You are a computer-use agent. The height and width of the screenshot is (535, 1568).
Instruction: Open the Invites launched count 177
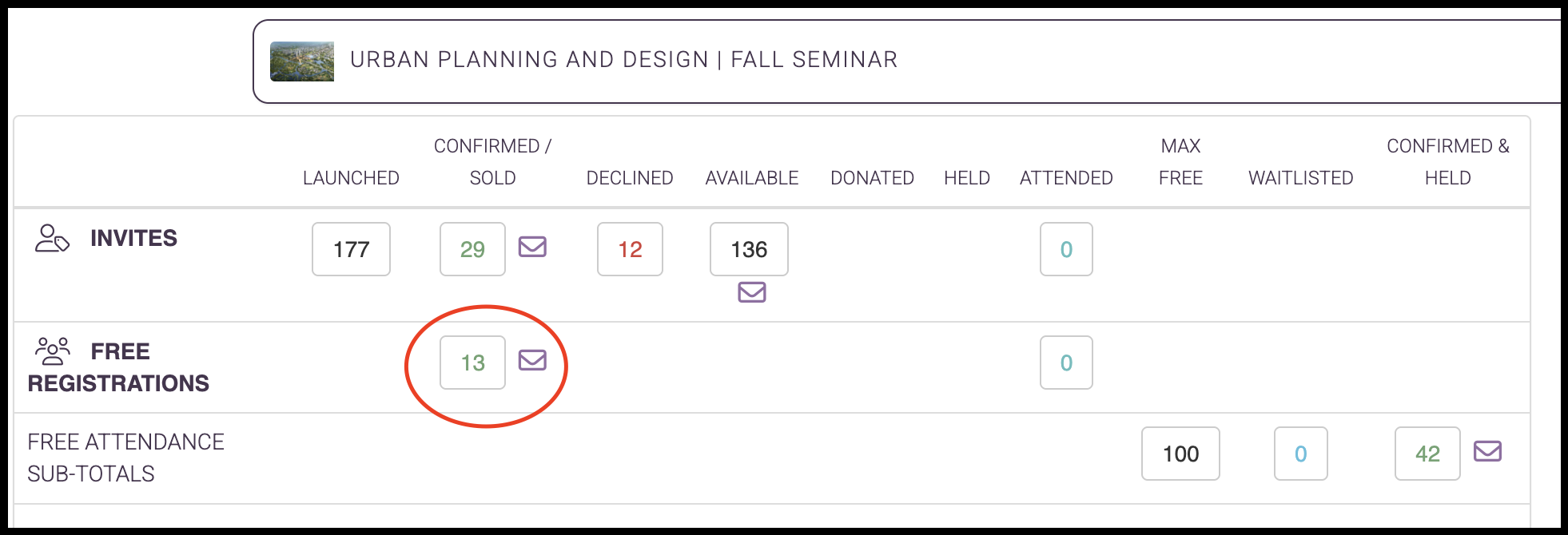point(351,249)
